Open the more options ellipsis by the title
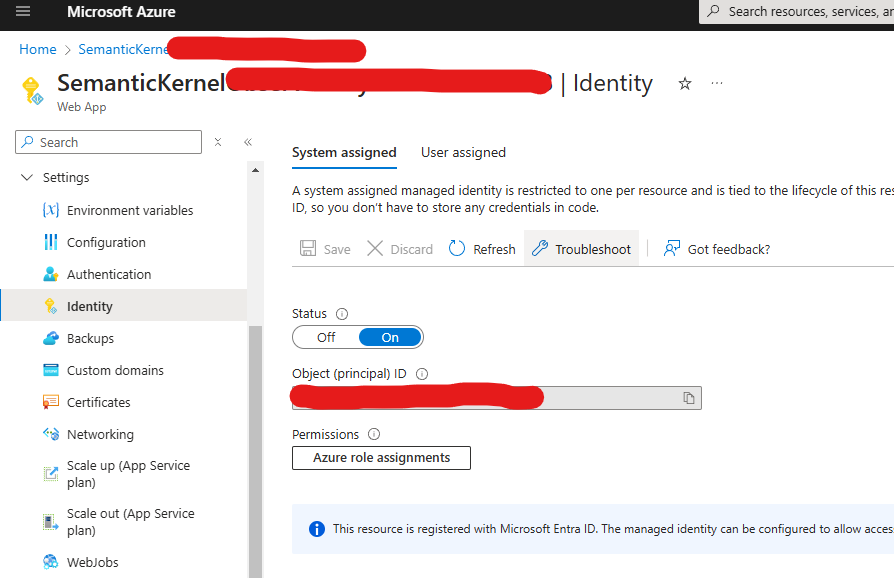The width and height of the screenshot is (894, 578). coord(717,83)
